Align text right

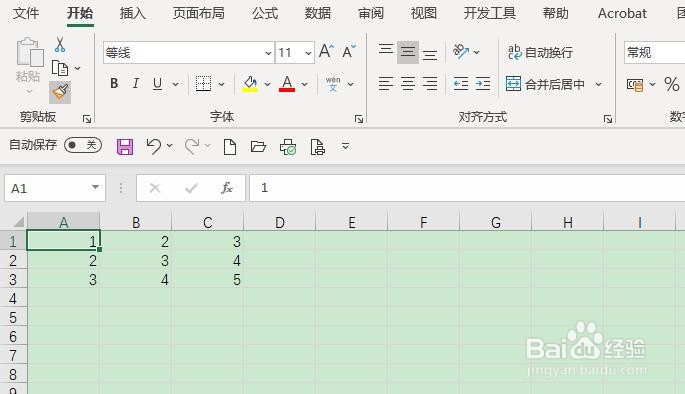(x=430, y=83)
